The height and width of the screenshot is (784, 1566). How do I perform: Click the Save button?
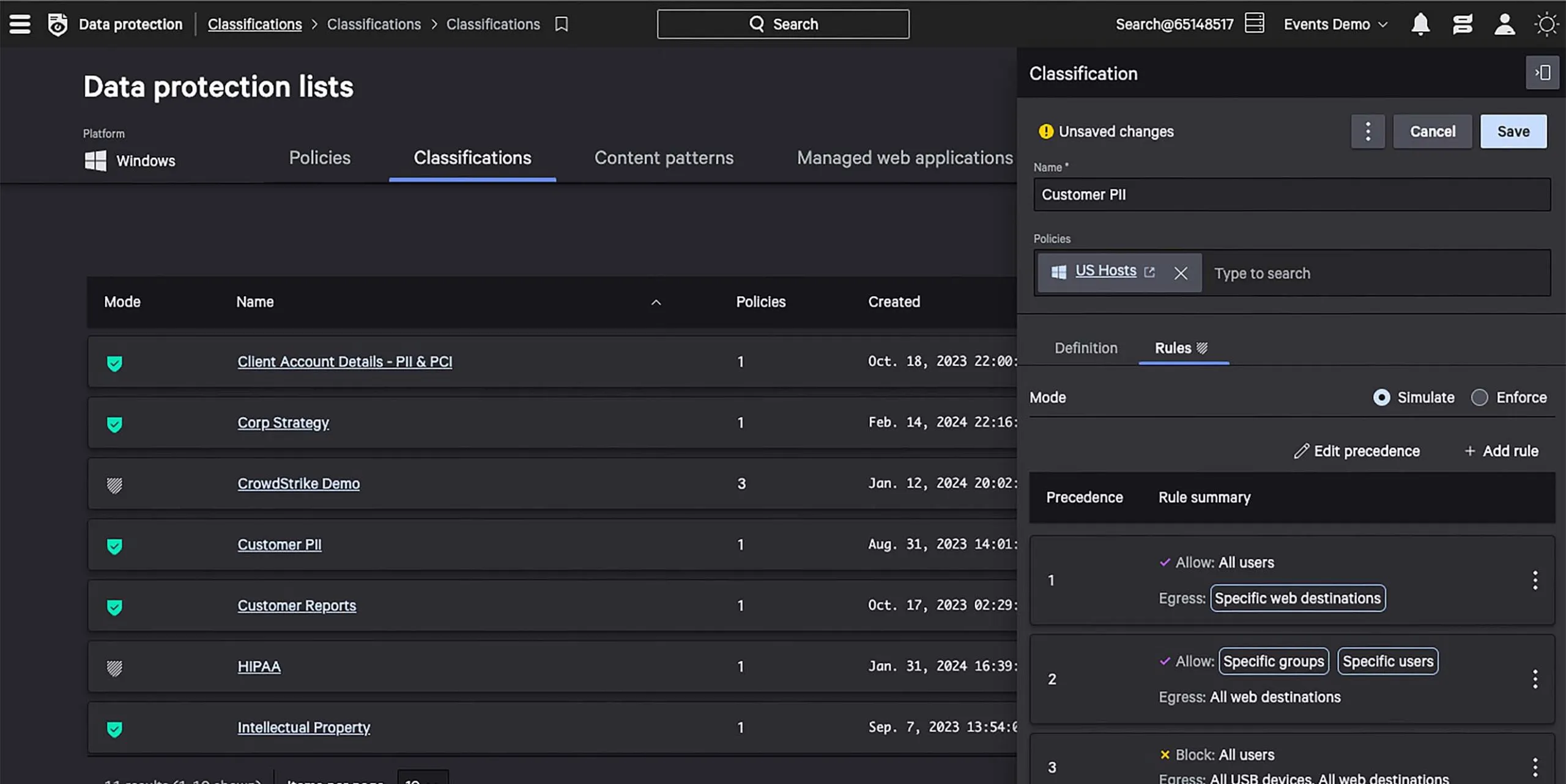point(1513,131)
